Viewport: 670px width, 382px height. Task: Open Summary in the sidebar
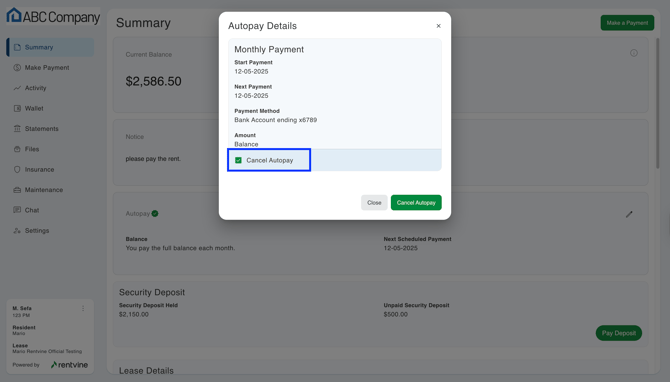[50, 47]
